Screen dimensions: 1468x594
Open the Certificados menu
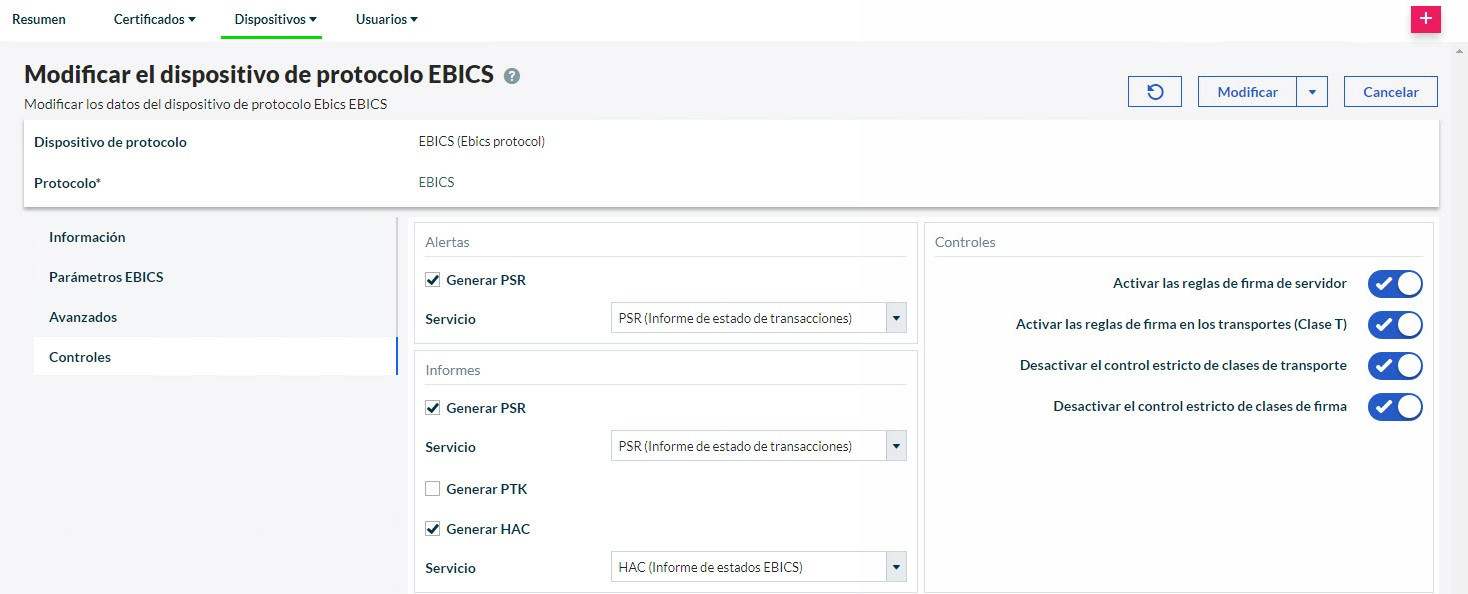tap(154, 19)
